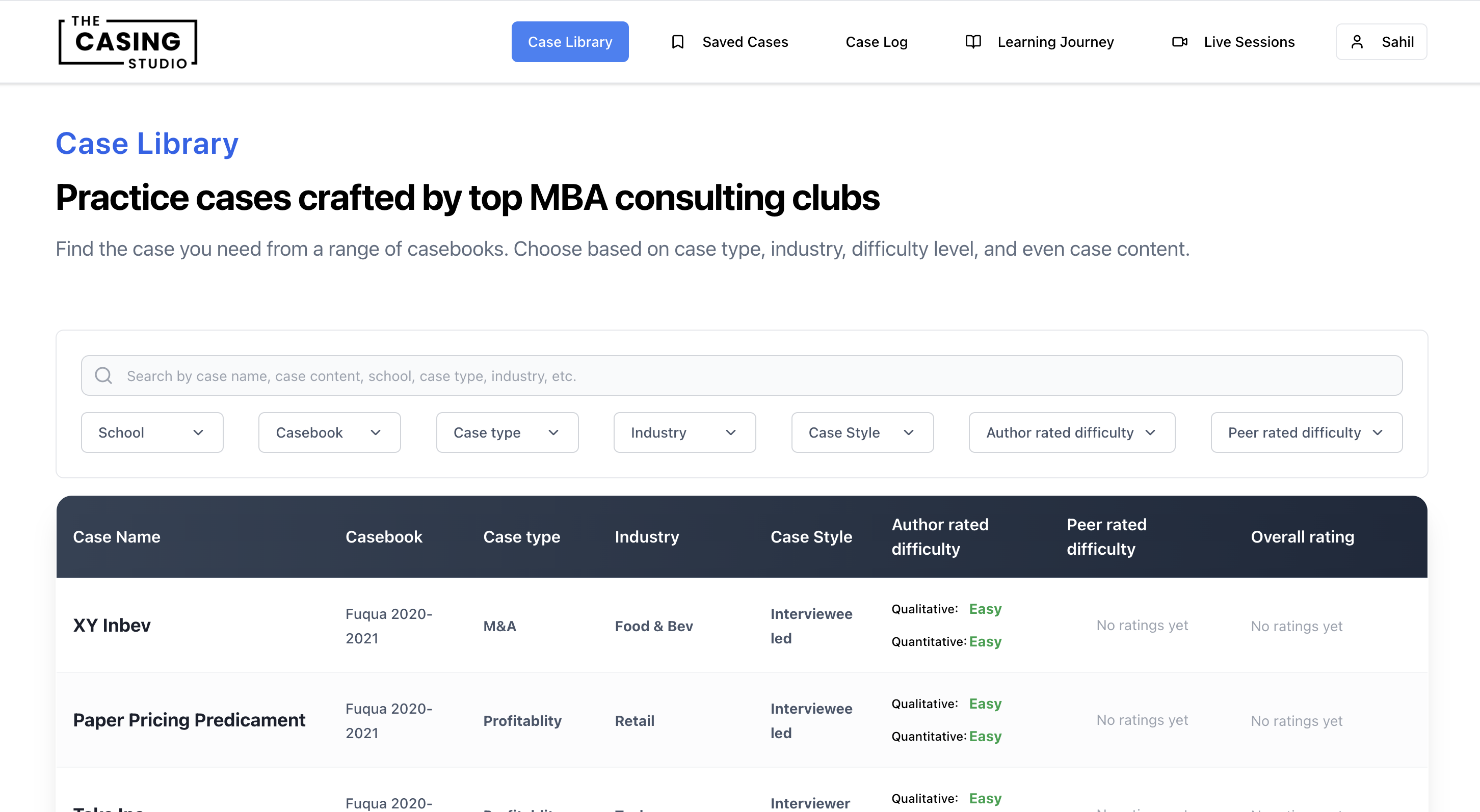Click the Author rated difficulty dropdown chevron

coord(1150,432)
